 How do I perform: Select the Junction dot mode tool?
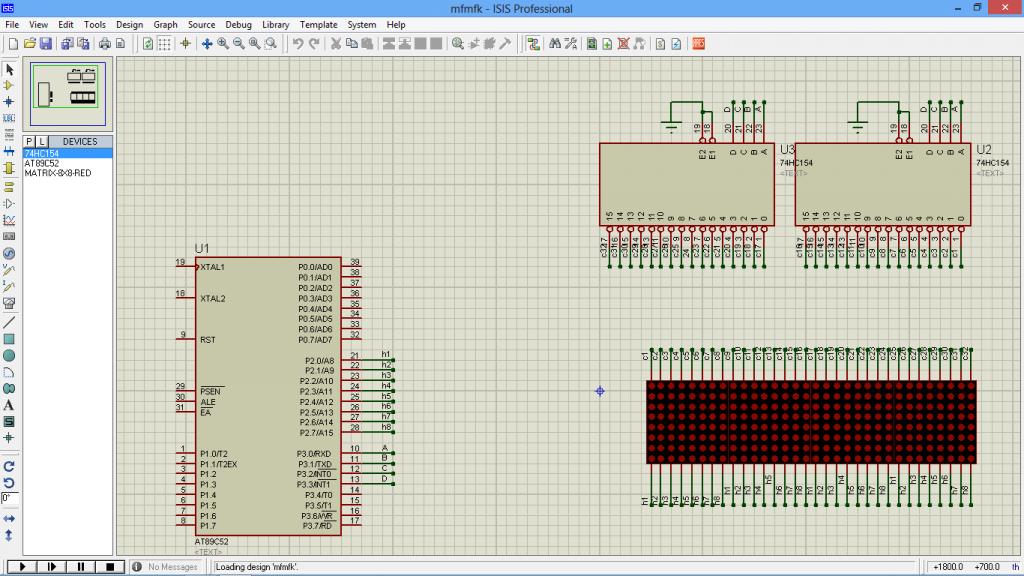[x=9, y=101]
